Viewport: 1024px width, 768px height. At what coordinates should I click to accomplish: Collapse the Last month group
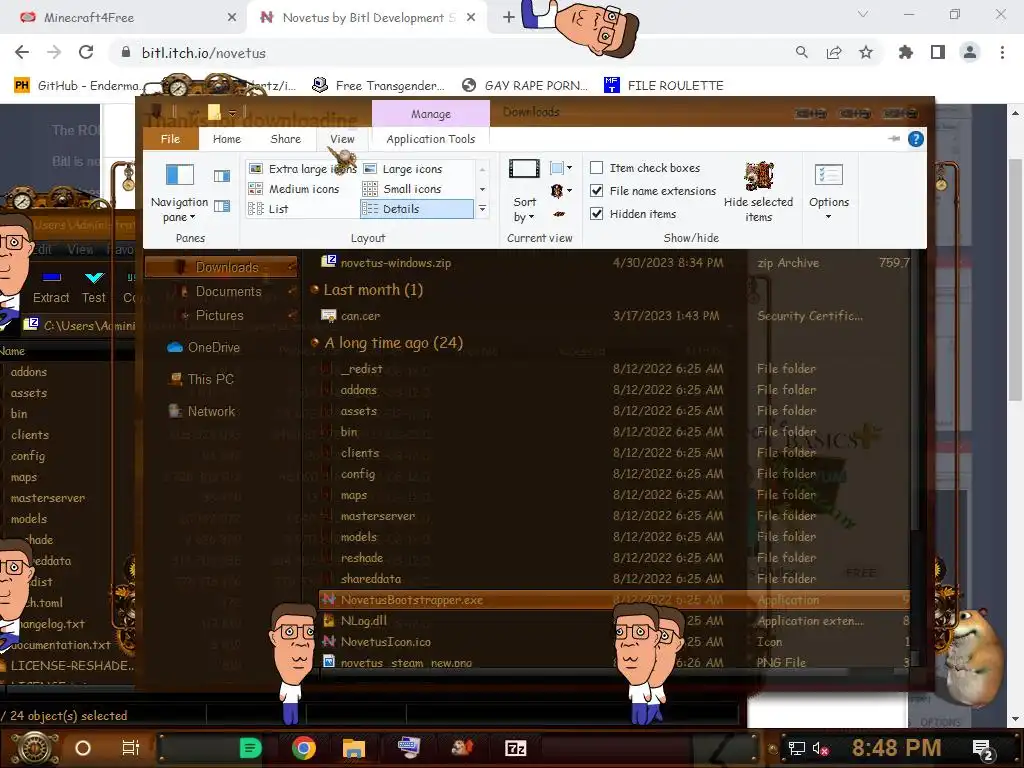point(314,289)
